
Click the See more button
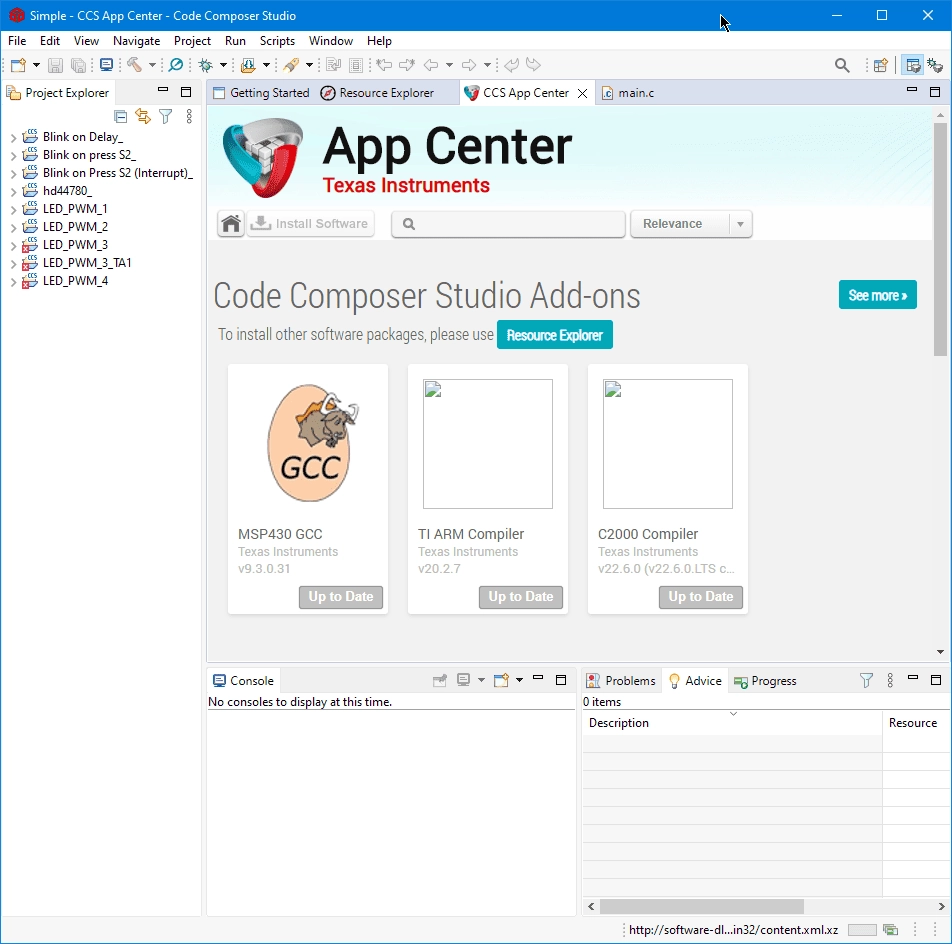tap(877, 295)
